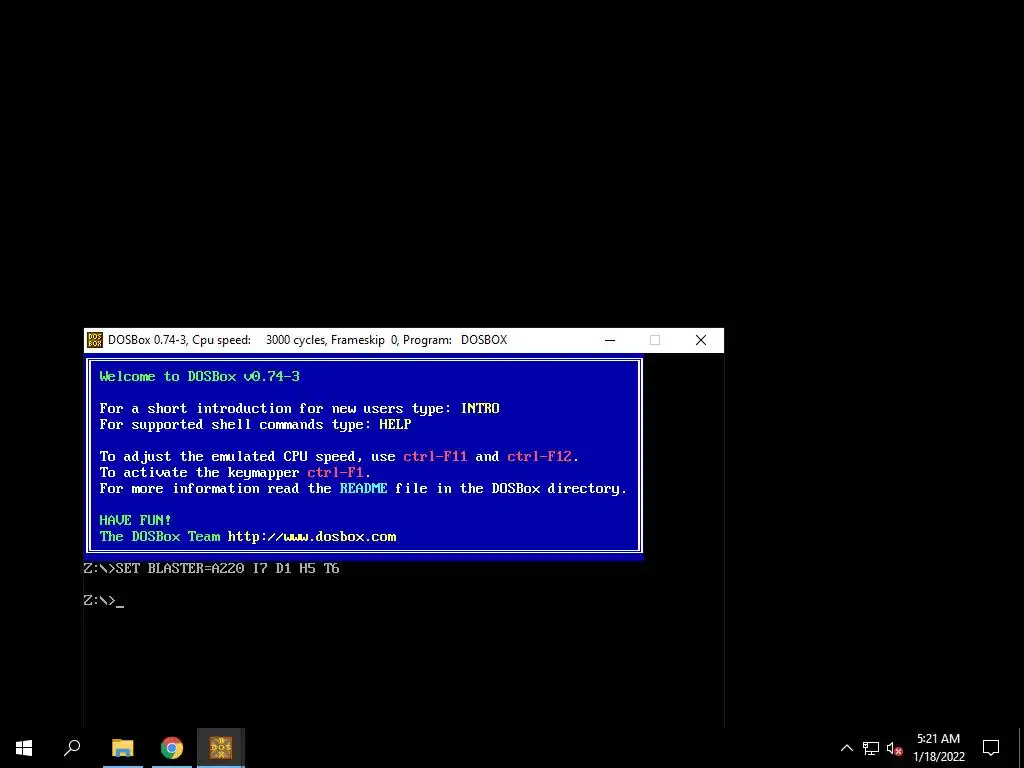Open the Windows Start menu

point(24,748)
